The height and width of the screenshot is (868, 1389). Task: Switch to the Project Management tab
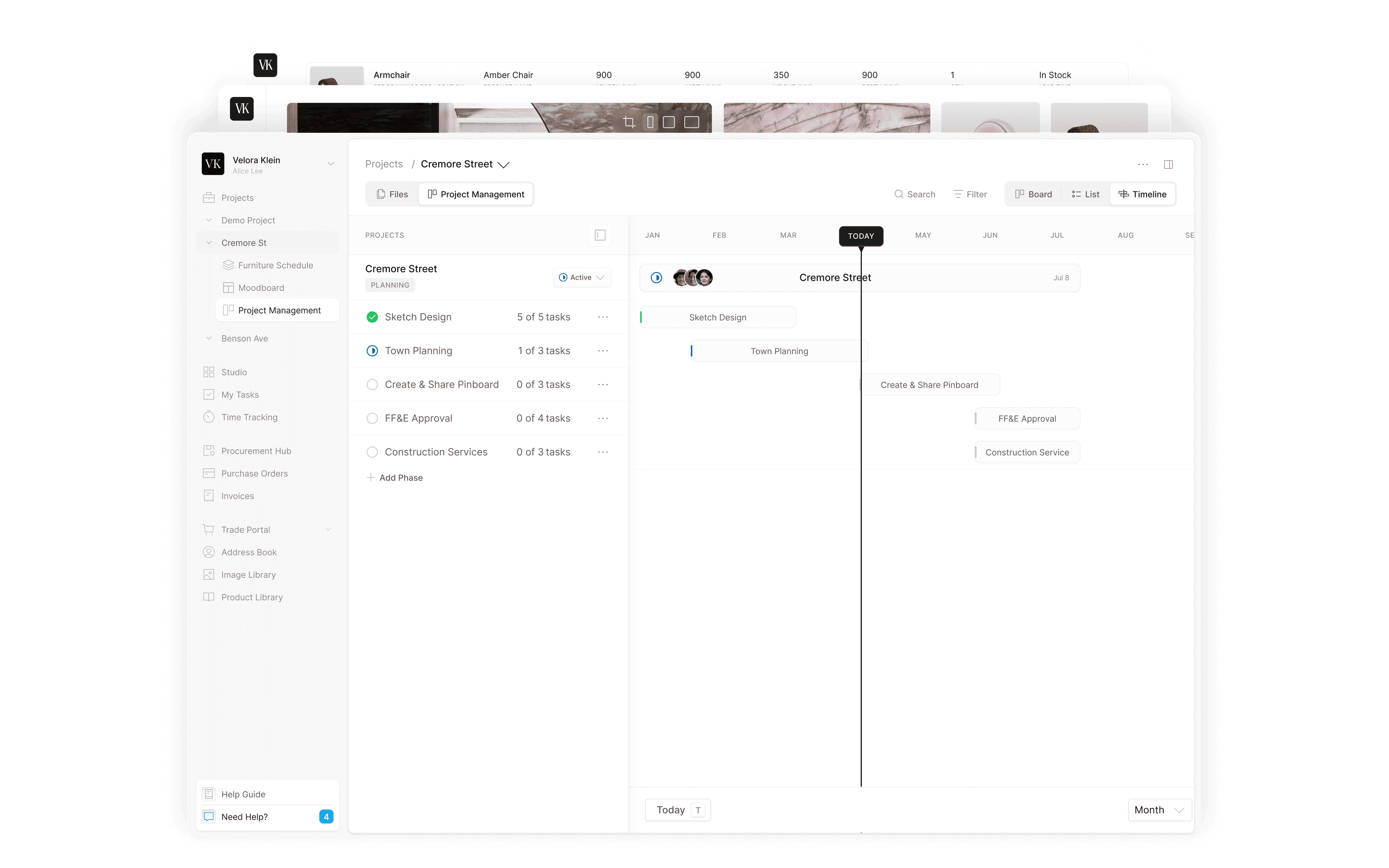tap(476, 194)
